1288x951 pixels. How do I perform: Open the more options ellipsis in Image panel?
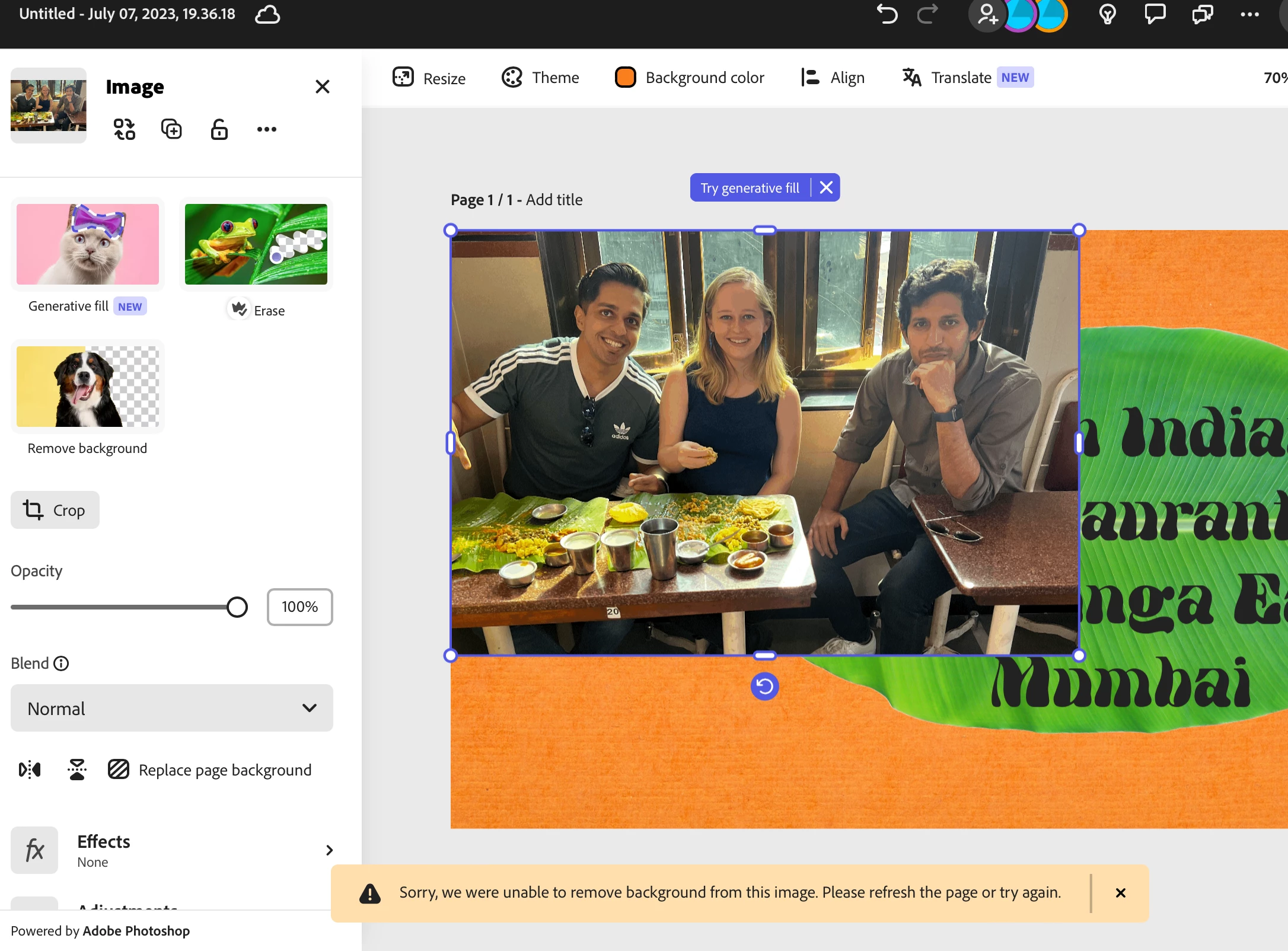266,129
